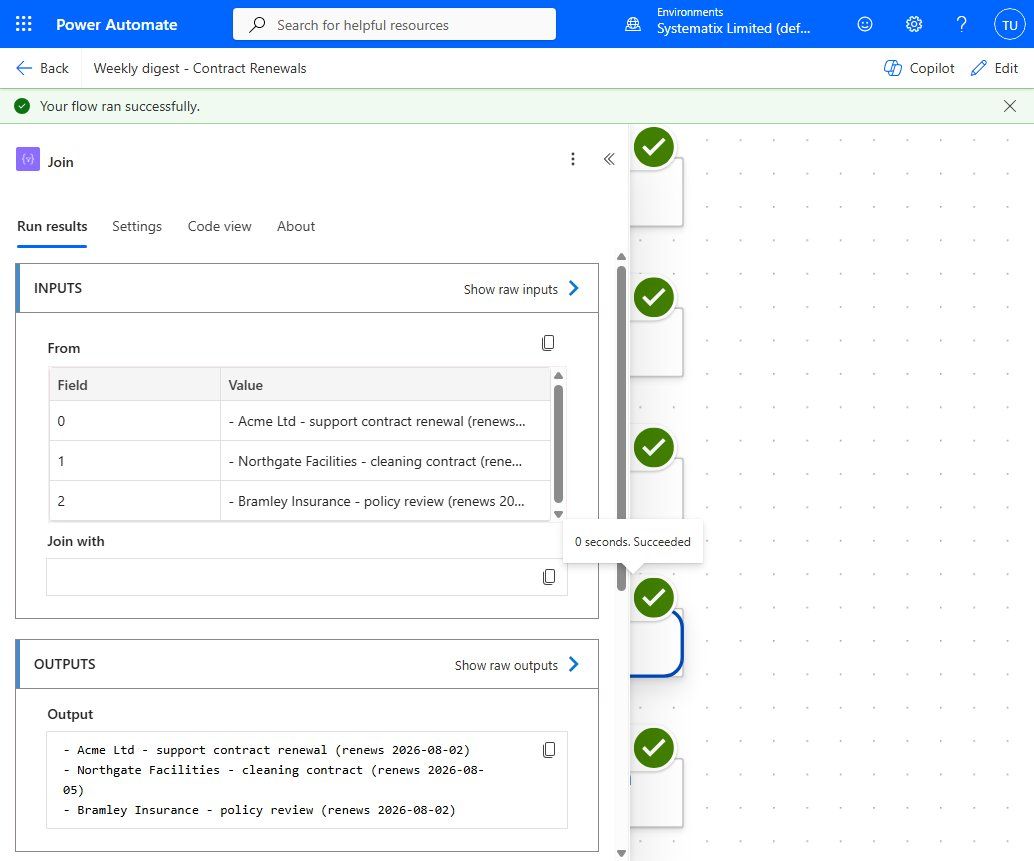This screenshot has width=1034, height=861.
Task: Click the search for helpful resources box
Action: tap(394, 24)
